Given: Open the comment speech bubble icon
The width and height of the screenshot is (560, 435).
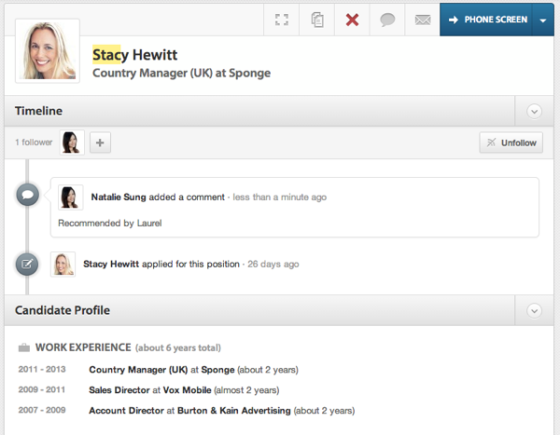Looking at the screenshot, I should coord(387,20).
